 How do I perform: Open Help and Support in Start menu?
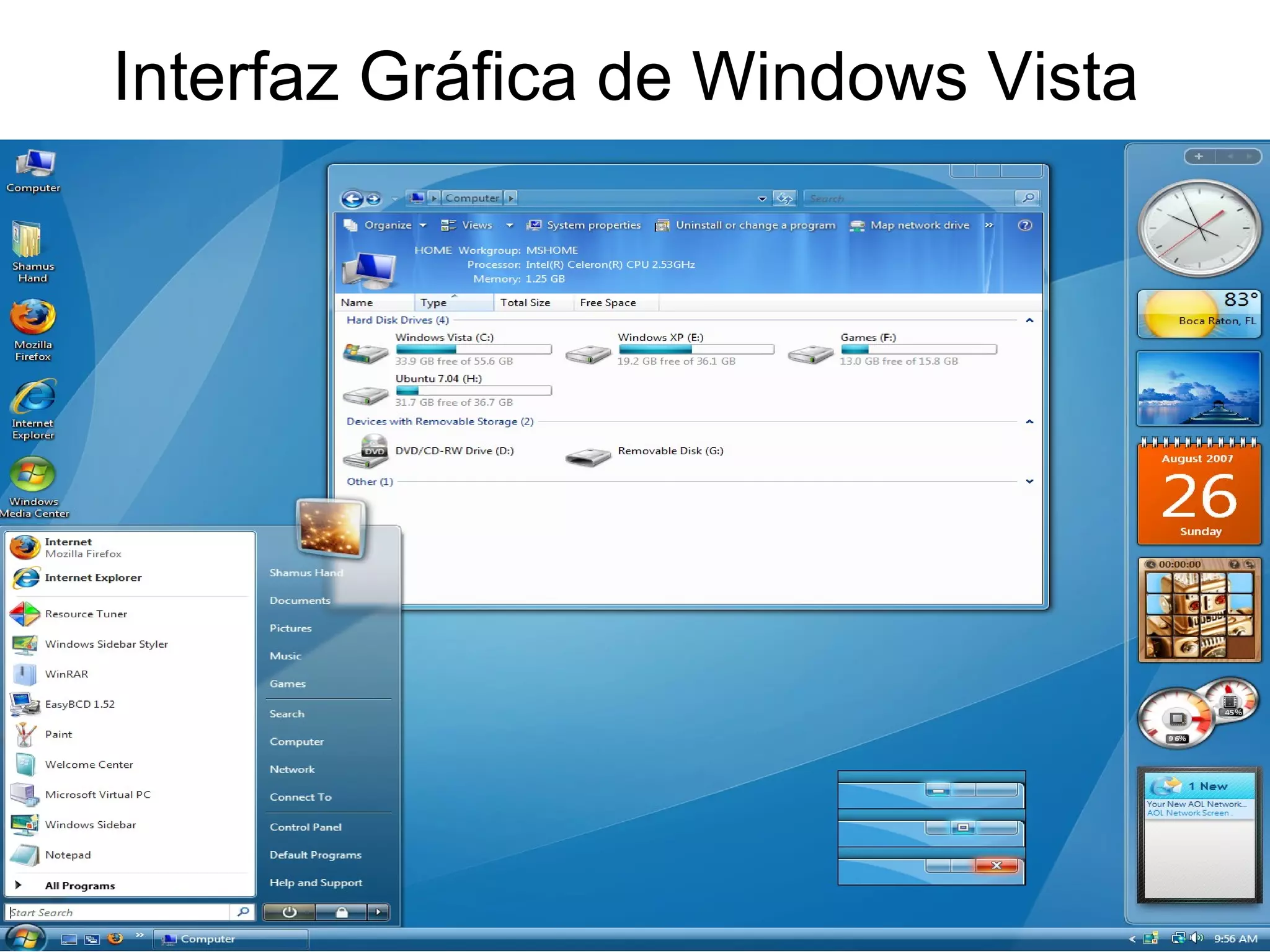click(x=316, y=883)
